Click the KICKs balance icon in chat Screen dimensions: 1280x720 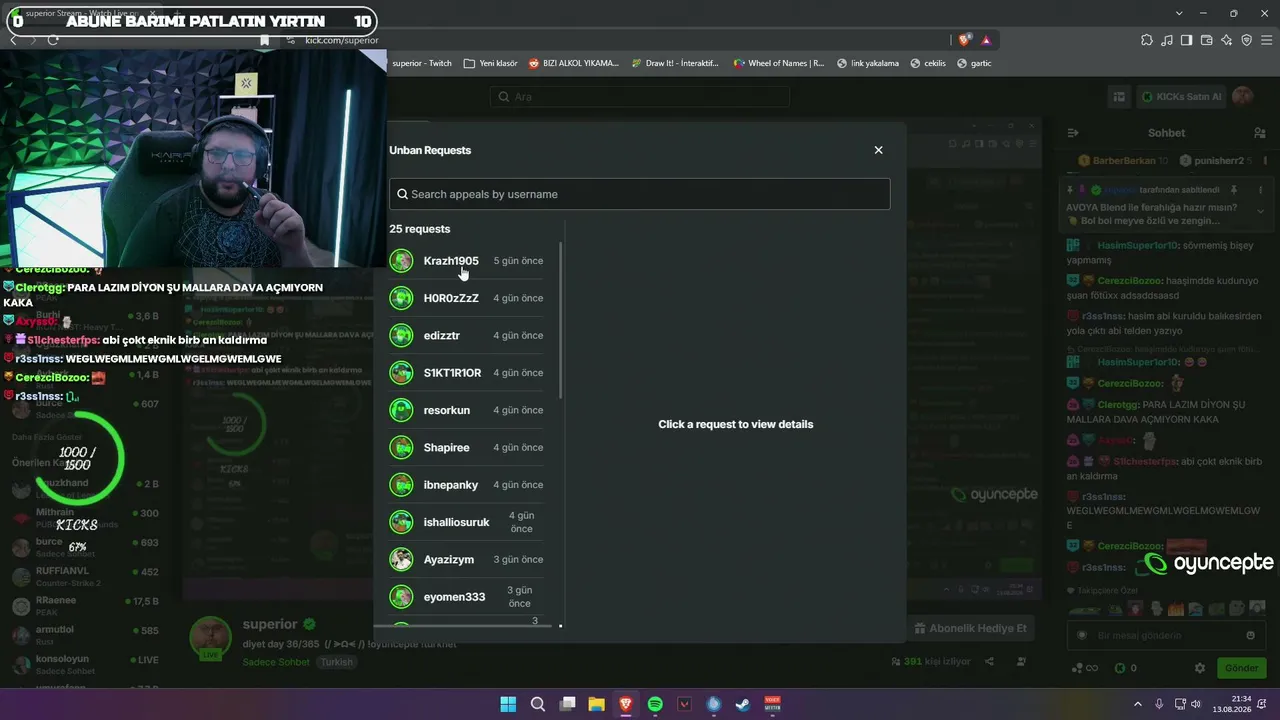coord(1119,668)
